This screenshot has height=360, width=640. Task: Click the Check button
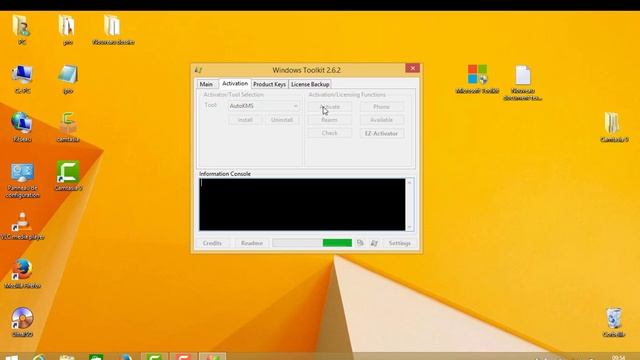[329, 133]
